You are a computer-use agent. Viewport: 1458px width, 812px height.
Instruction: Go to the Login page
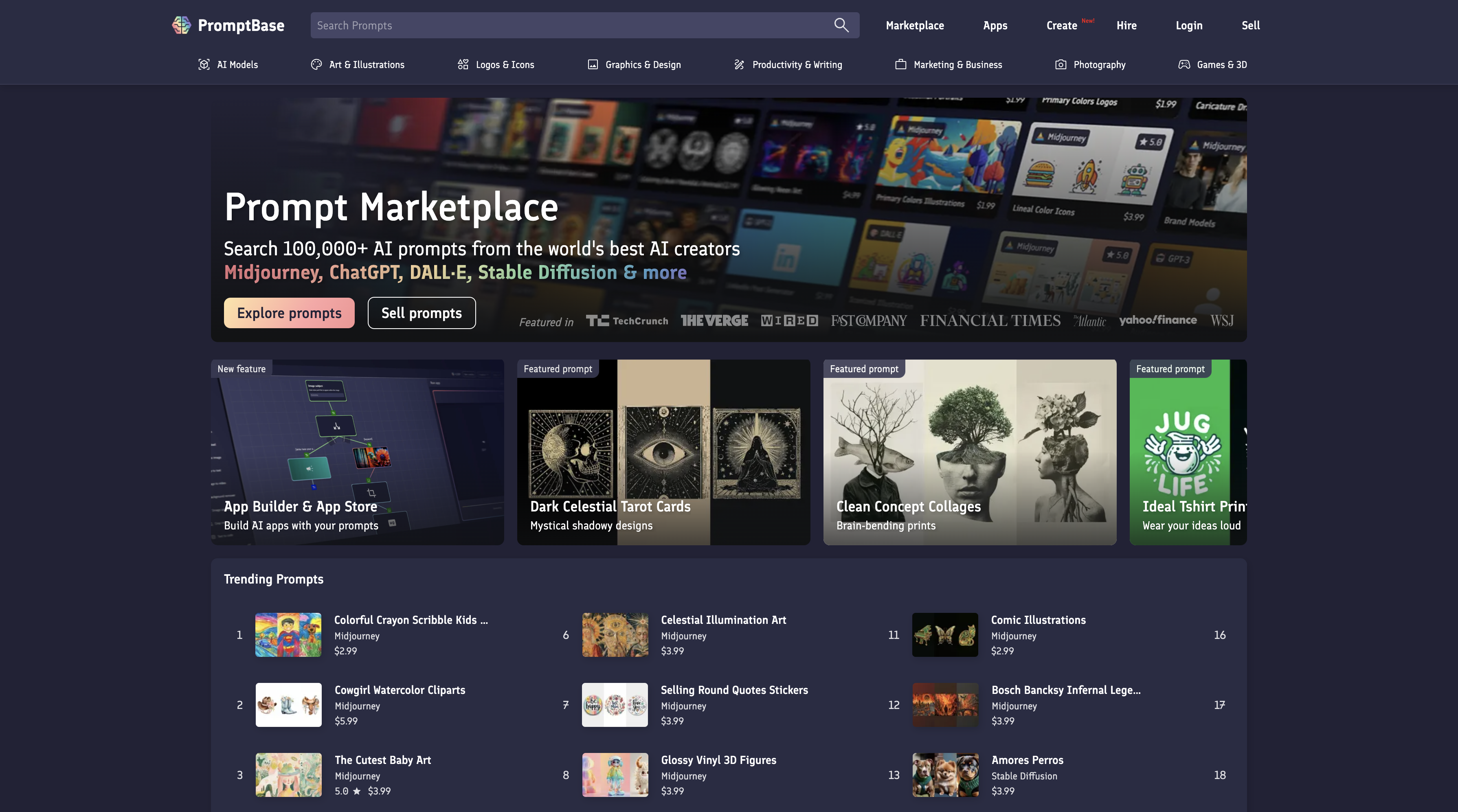pyautogui.click(x=1188, y=26)
